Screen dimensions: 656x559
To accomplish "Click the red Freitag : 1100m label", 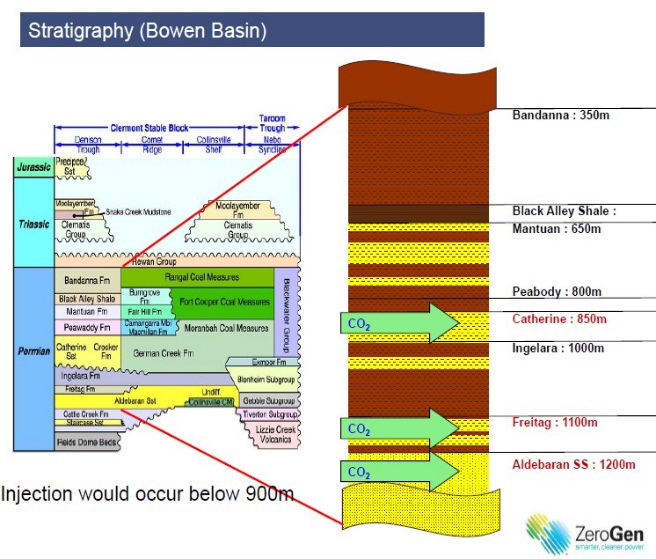I will pyautogui.click(x=555, y=422).
